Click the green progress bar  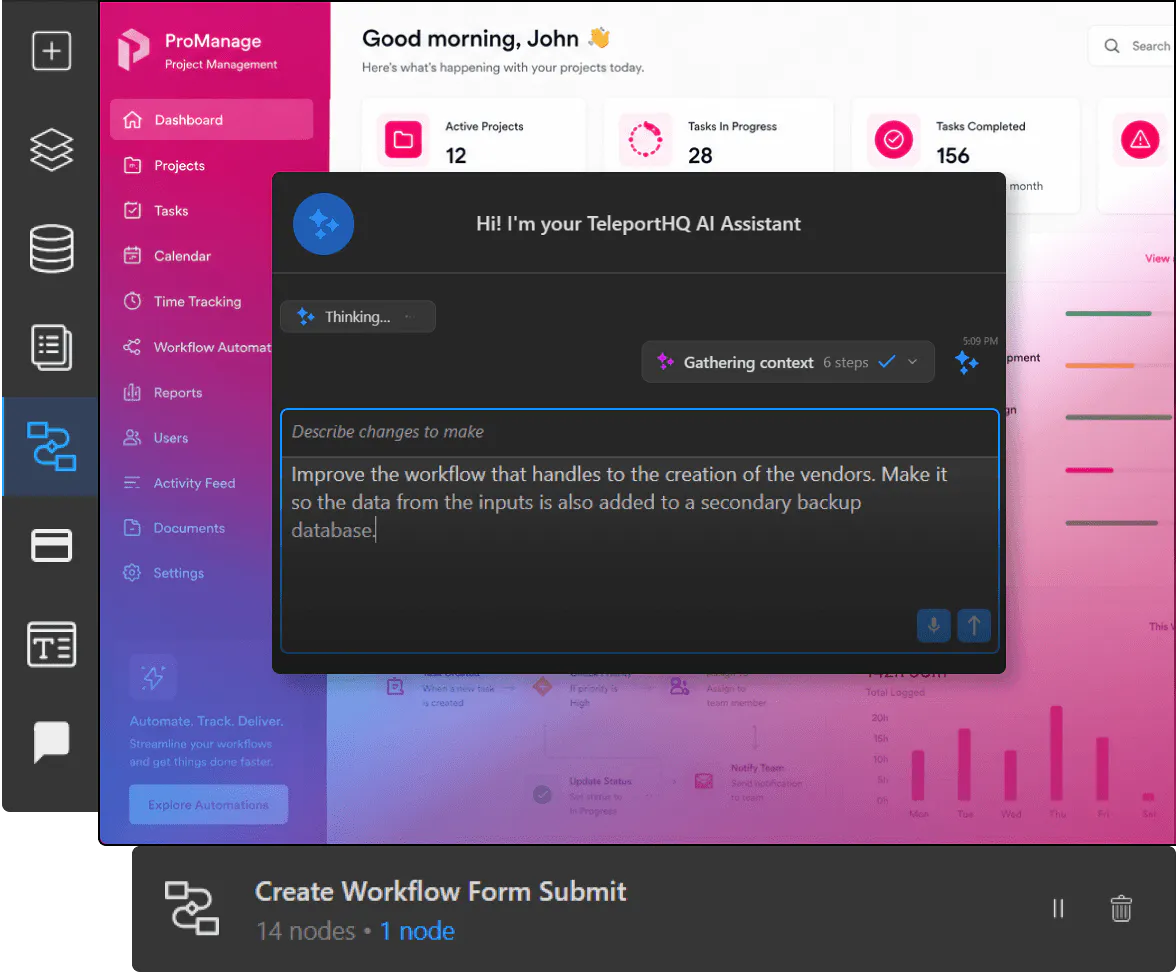(1108, 314)
